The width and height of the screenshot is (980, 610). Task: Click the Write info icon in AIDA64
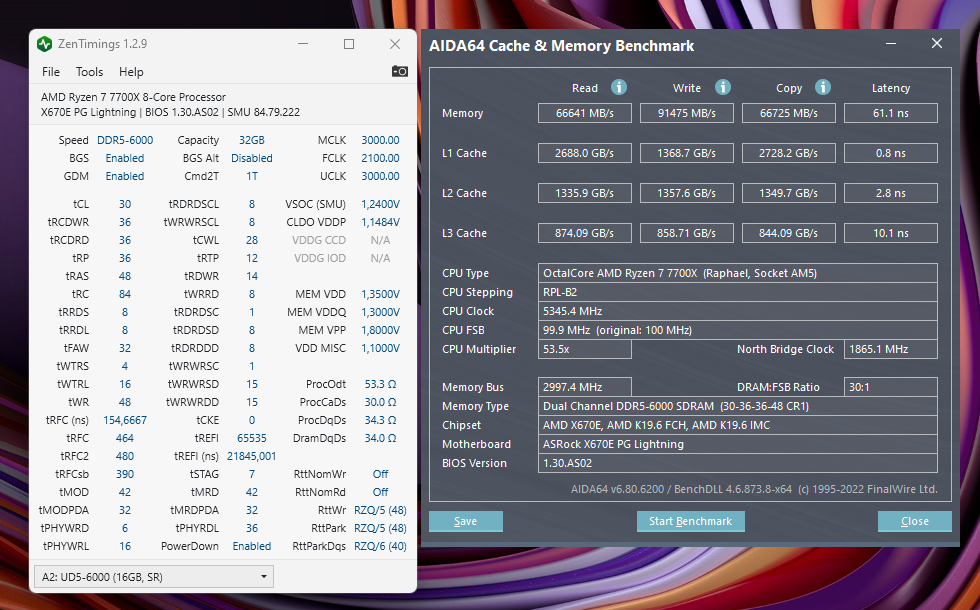click(x=722, y=88)
